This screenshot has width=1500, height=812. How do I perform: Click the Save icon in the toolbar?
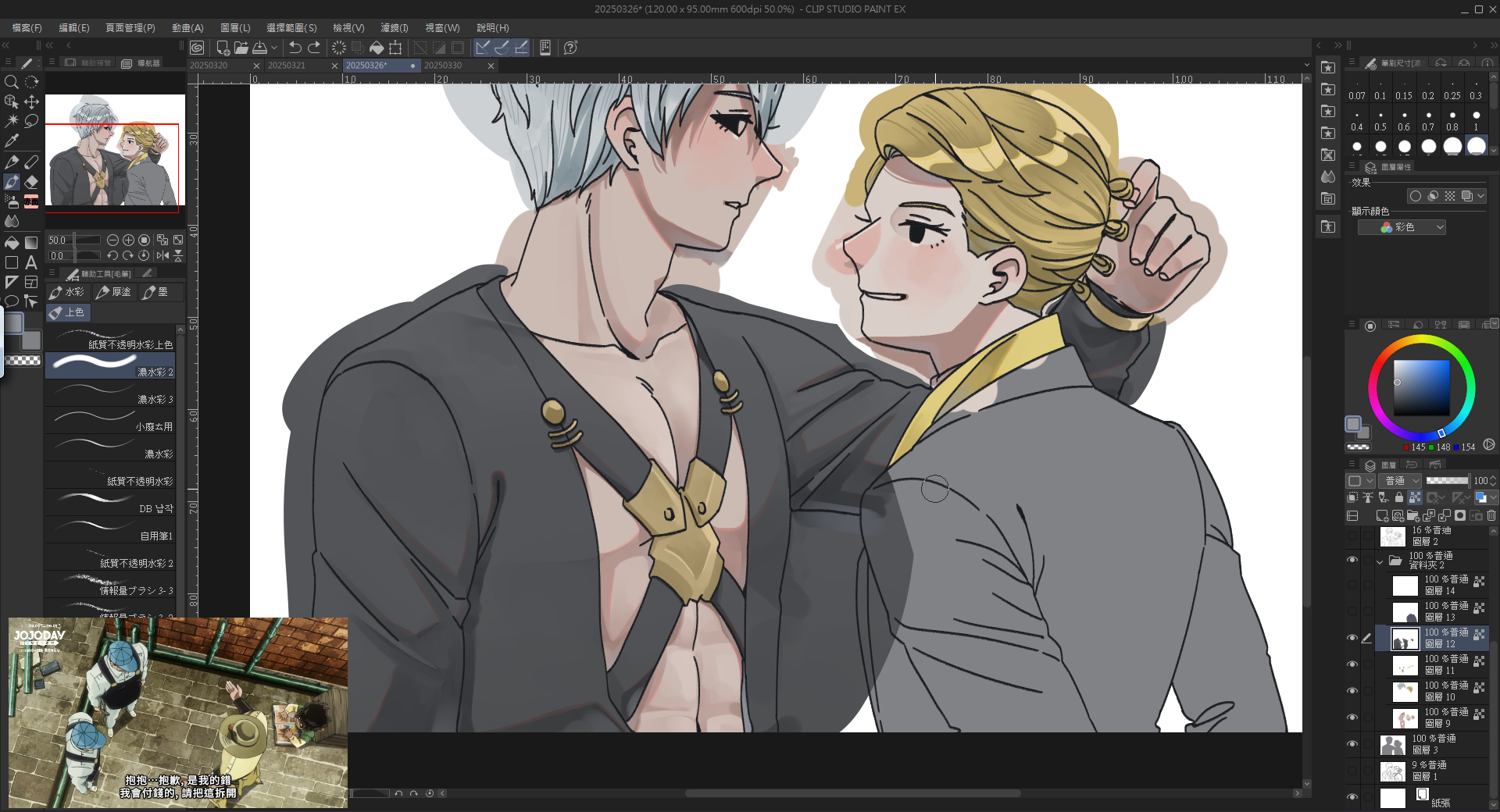pos(260,48)
